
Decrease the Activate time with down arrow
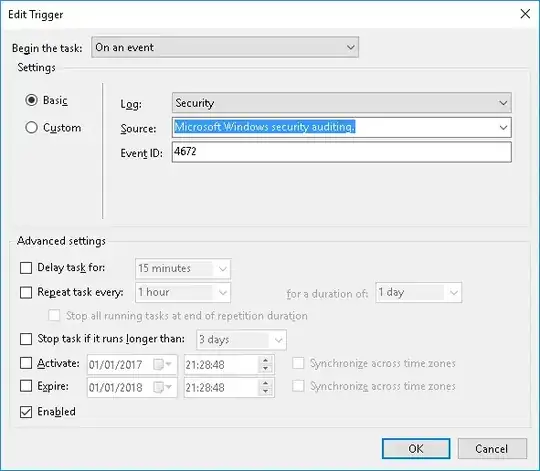[265, 369]
